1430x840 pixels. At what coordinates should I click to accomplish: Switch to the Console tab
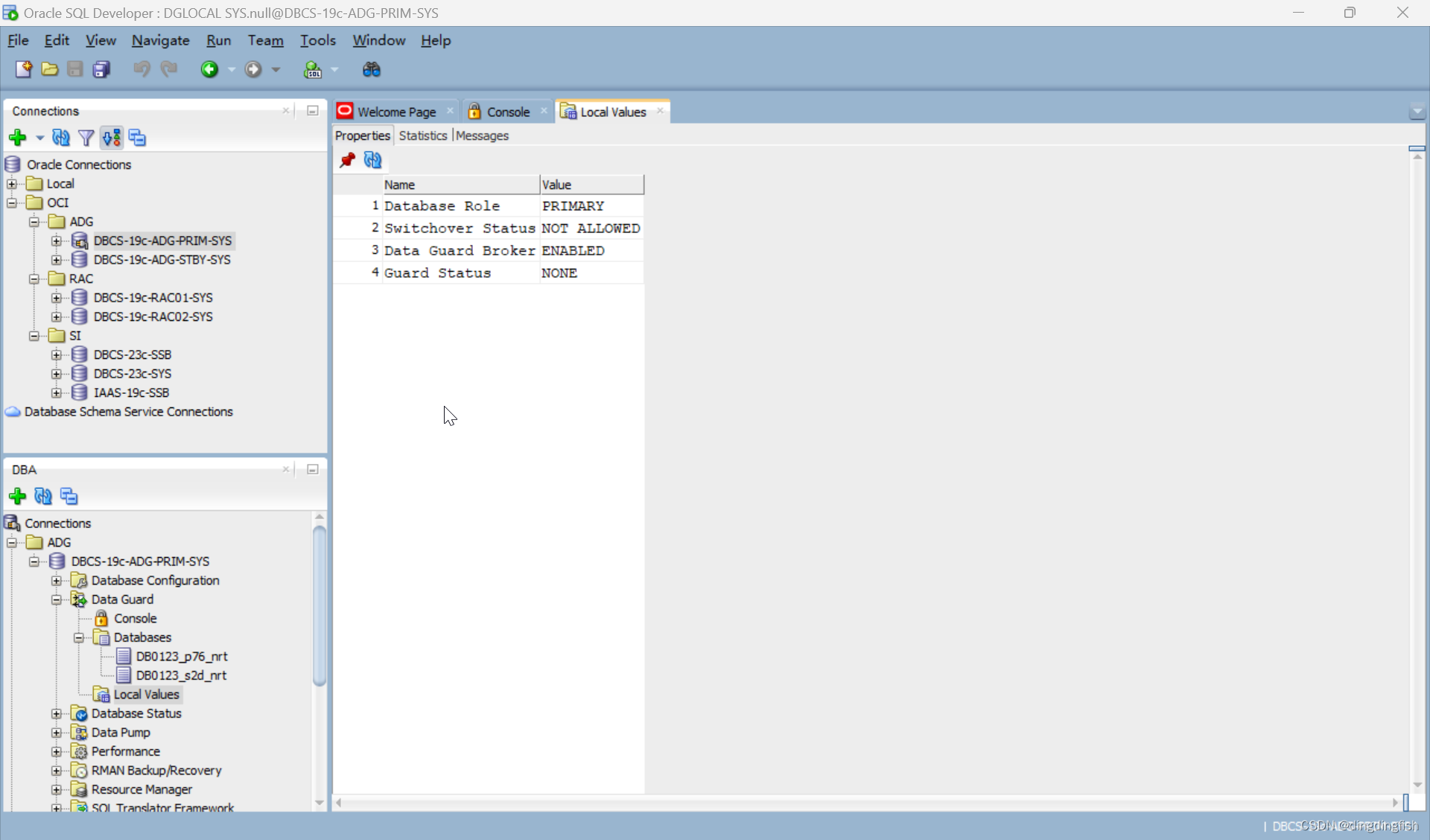tap(508, 112)
